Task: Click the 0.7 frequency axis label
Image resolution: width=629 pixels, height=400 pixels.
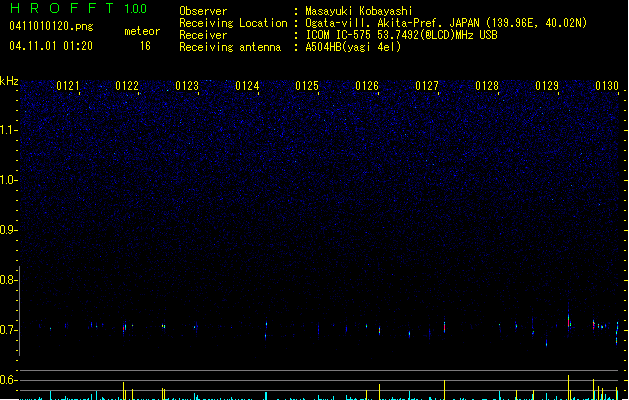Action: [7, 330]
